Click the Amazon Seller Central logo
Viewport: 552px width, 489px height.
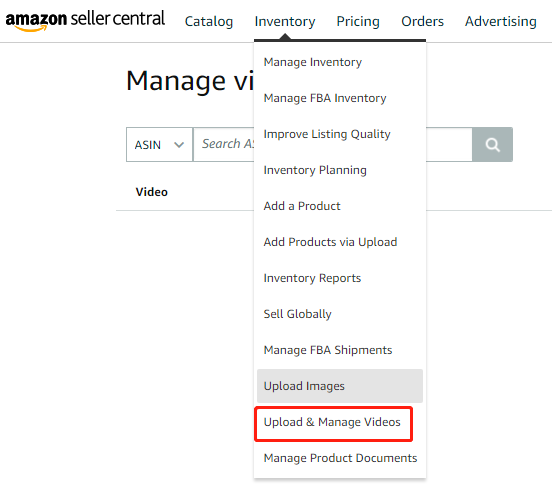click(x=85, y=20)
